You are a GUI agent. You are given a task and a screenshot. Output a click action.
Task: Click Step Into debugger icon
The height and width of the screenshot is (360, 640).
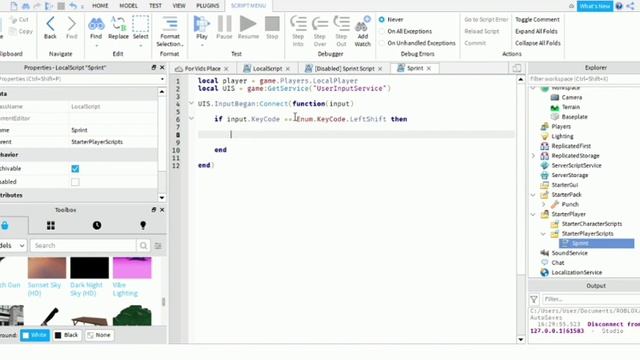click(x=298, y=24)
